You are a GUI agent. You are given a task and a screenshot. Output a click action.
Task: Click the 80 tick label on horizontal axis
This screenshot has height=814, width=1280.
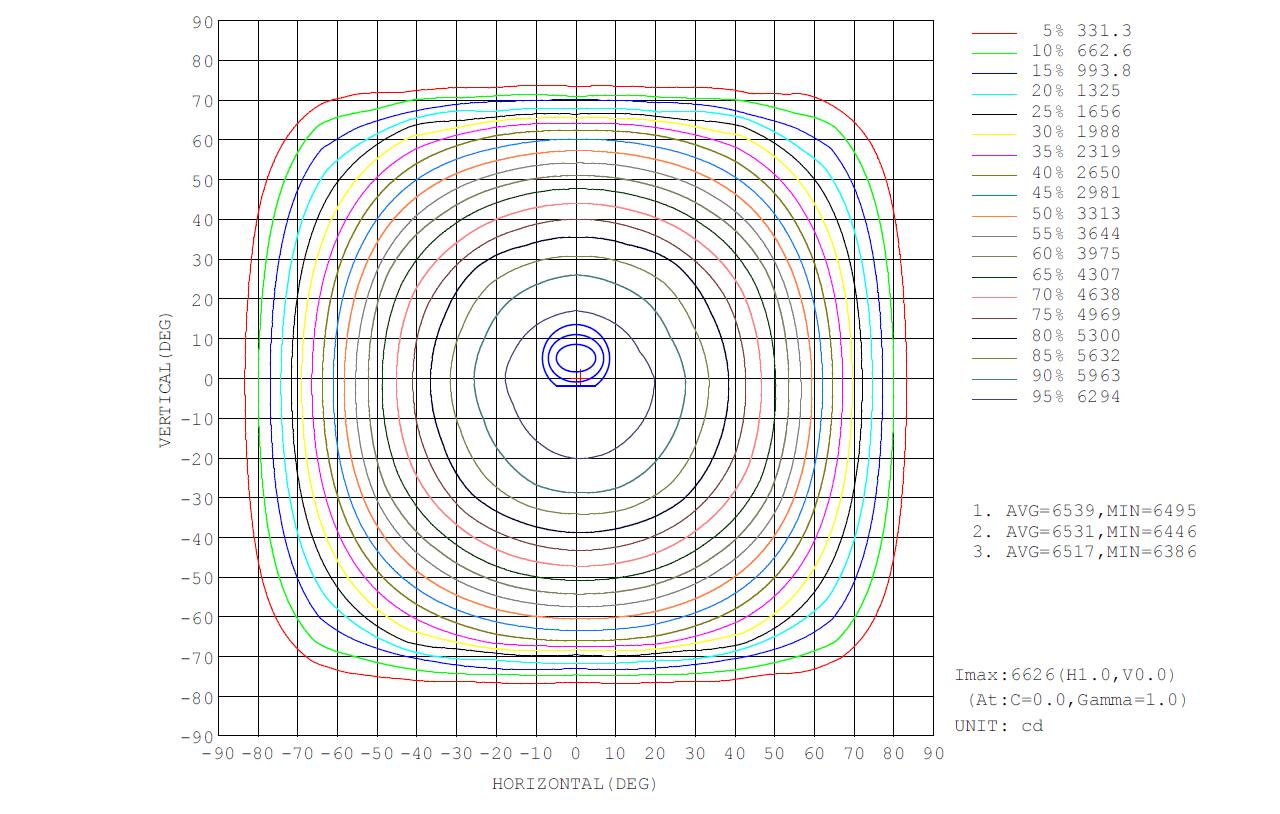tap(893, 754)
